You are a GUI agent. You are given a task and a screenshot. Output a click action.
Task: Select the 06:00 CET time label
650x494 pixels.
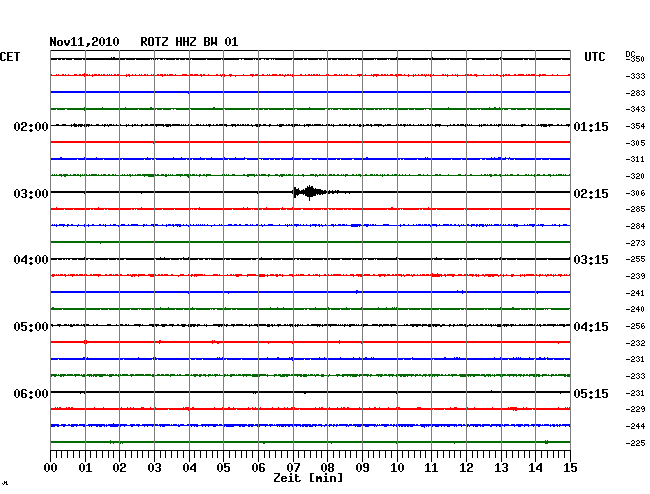coord(31,393)
